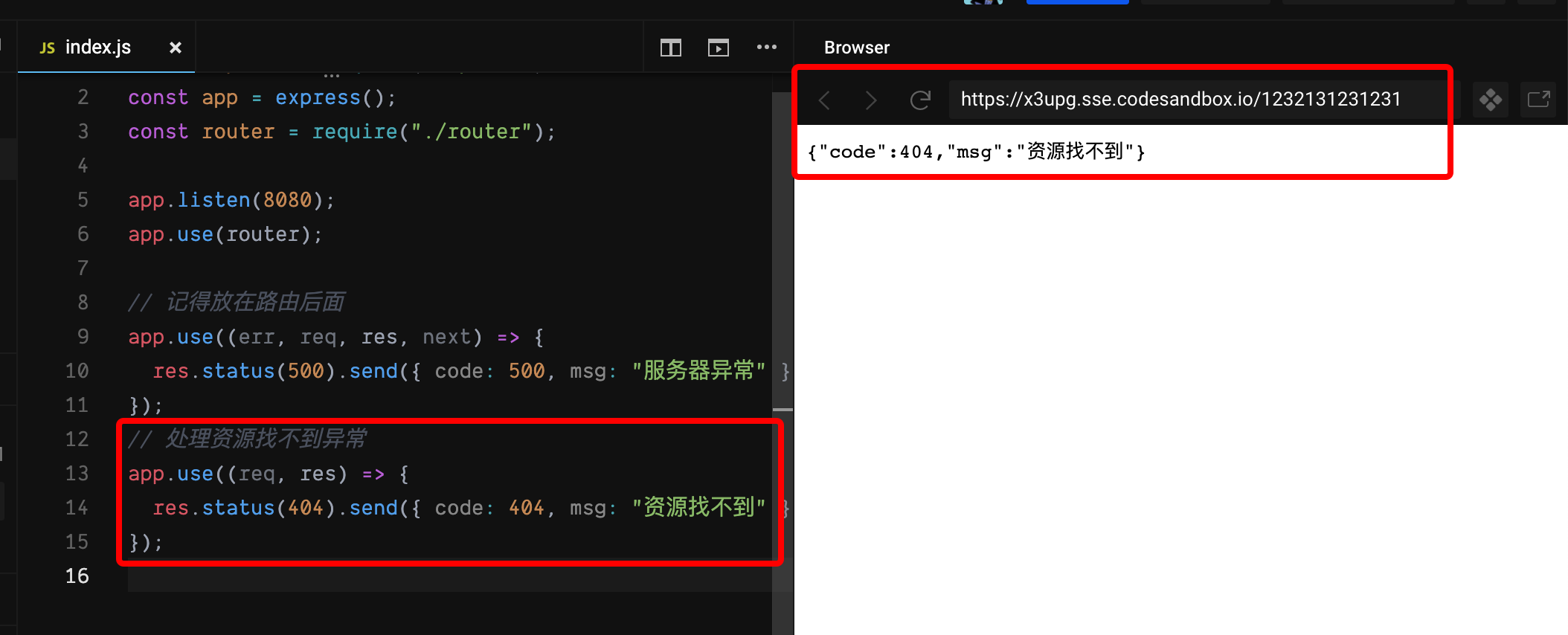Click line number 5 in the gutter
The width and height of the screenshot is (1568, 635).
[x=83, y=200]
